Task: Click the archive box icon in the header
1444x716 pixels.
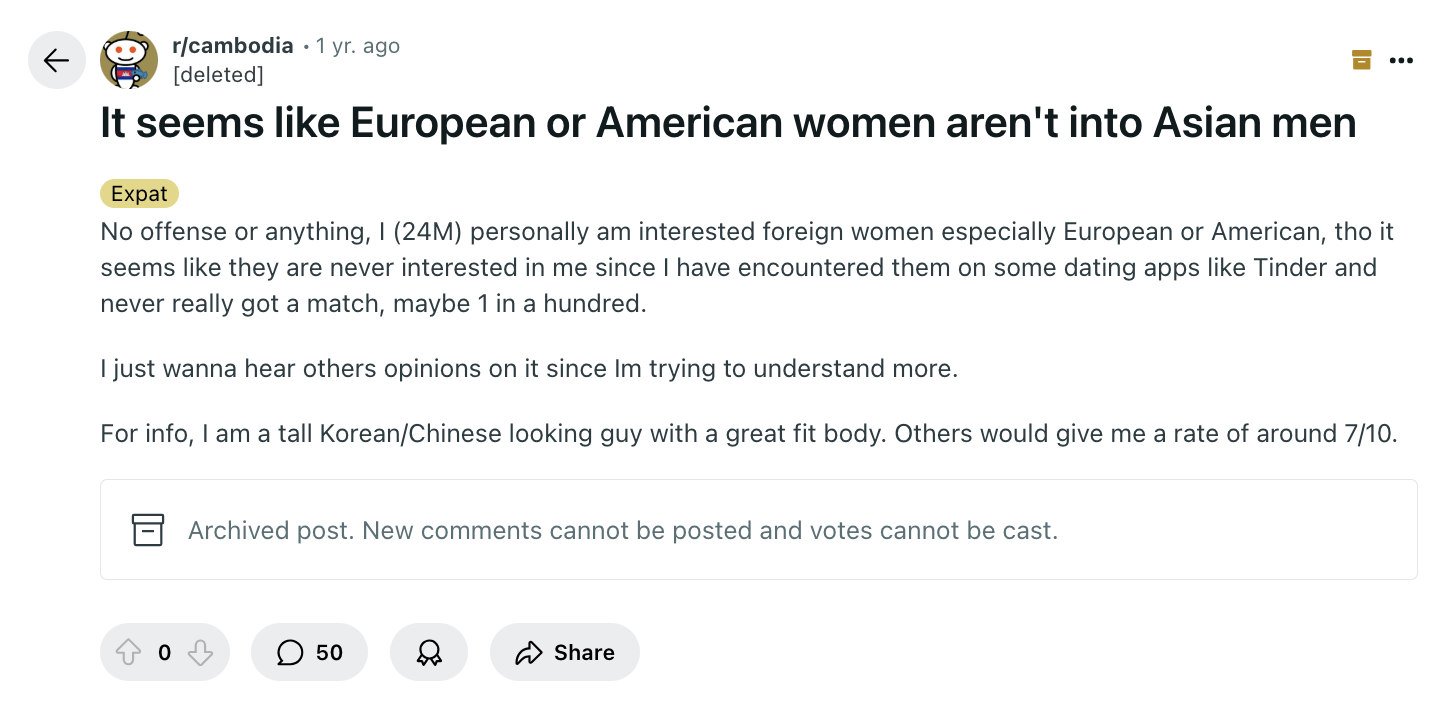Action: coord(1361,60)
